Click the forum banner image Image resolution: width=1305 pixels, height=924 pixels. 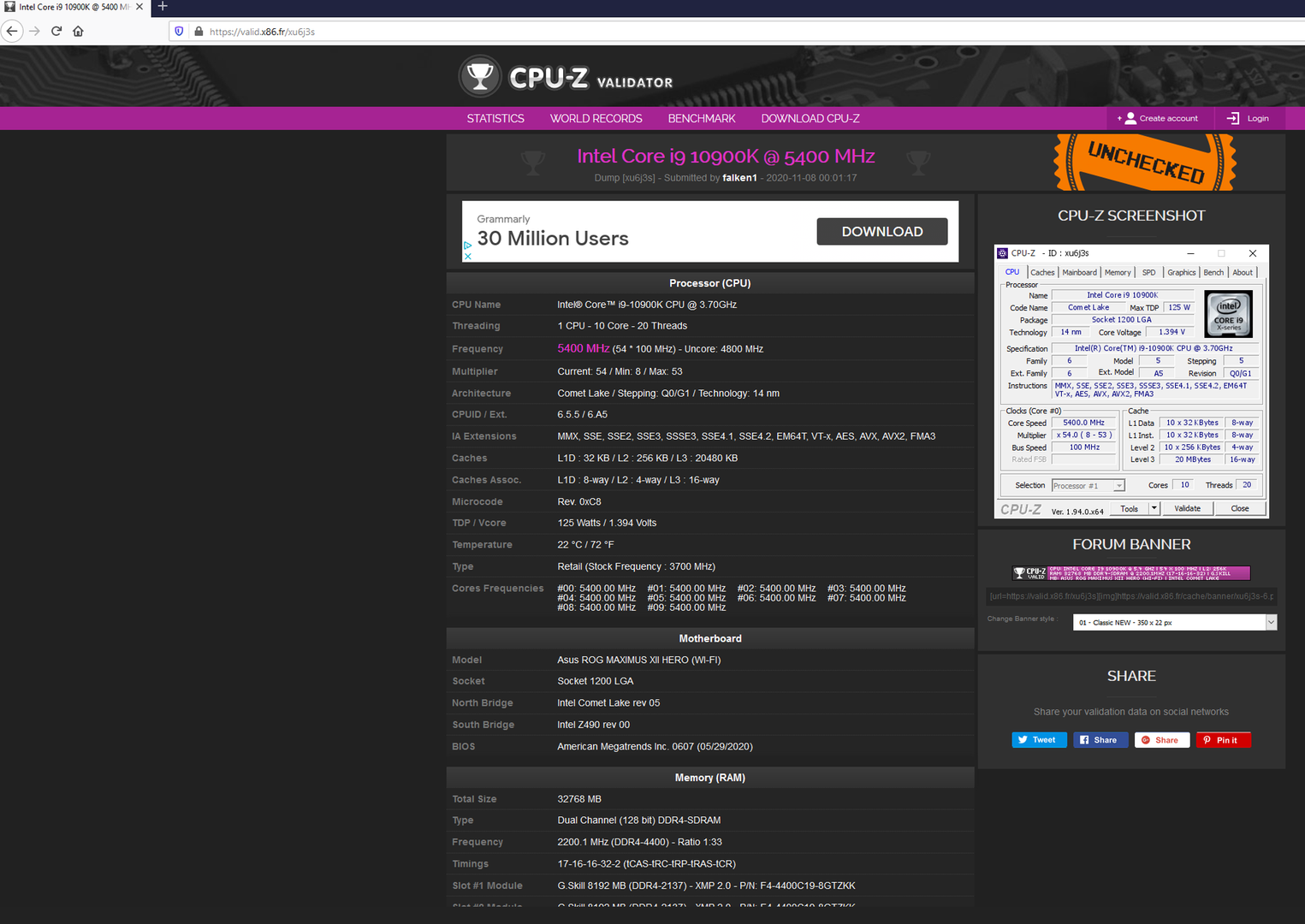1131,573
